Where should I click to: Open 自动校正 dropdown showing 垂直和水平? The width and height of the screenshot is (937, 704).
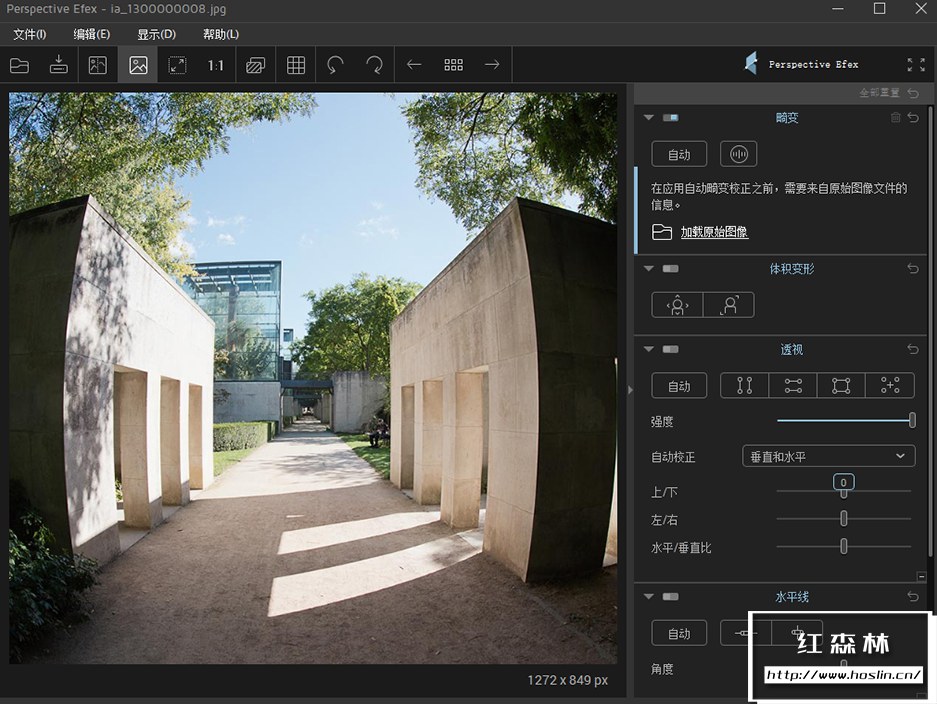[829, 457]
